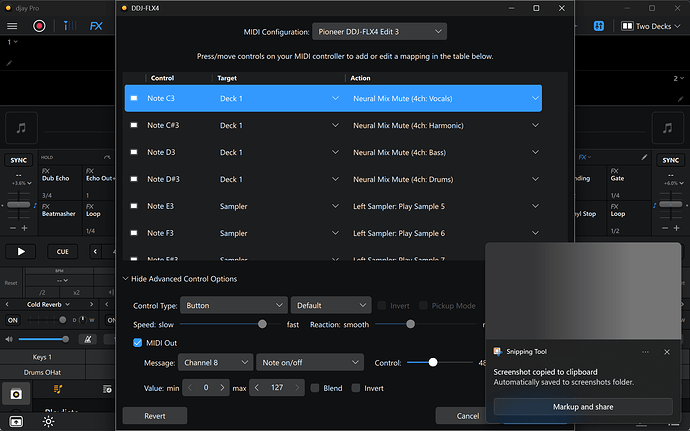The height and width of the screenshot is (431, 690).
Task: Uncheck the MIDI Out checkbox
Action: click(138, 343)
